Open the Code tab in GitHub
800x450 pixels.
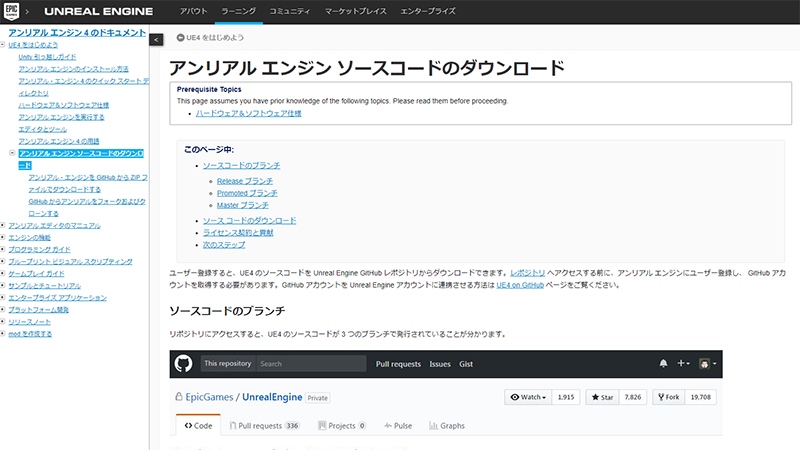pos(198,426)
